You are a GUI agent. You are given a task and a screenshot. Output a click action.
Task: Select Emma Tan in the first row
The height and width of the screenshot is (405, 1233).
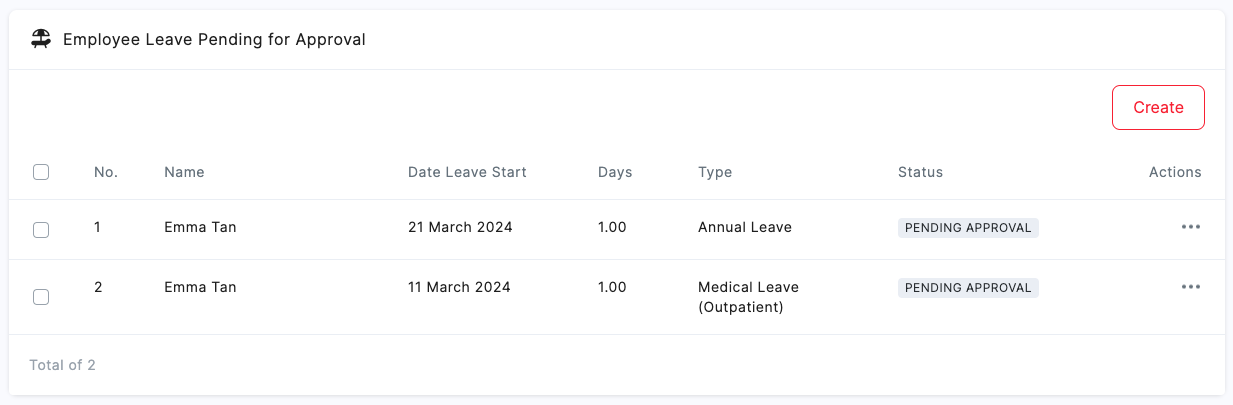coord(200,227)
